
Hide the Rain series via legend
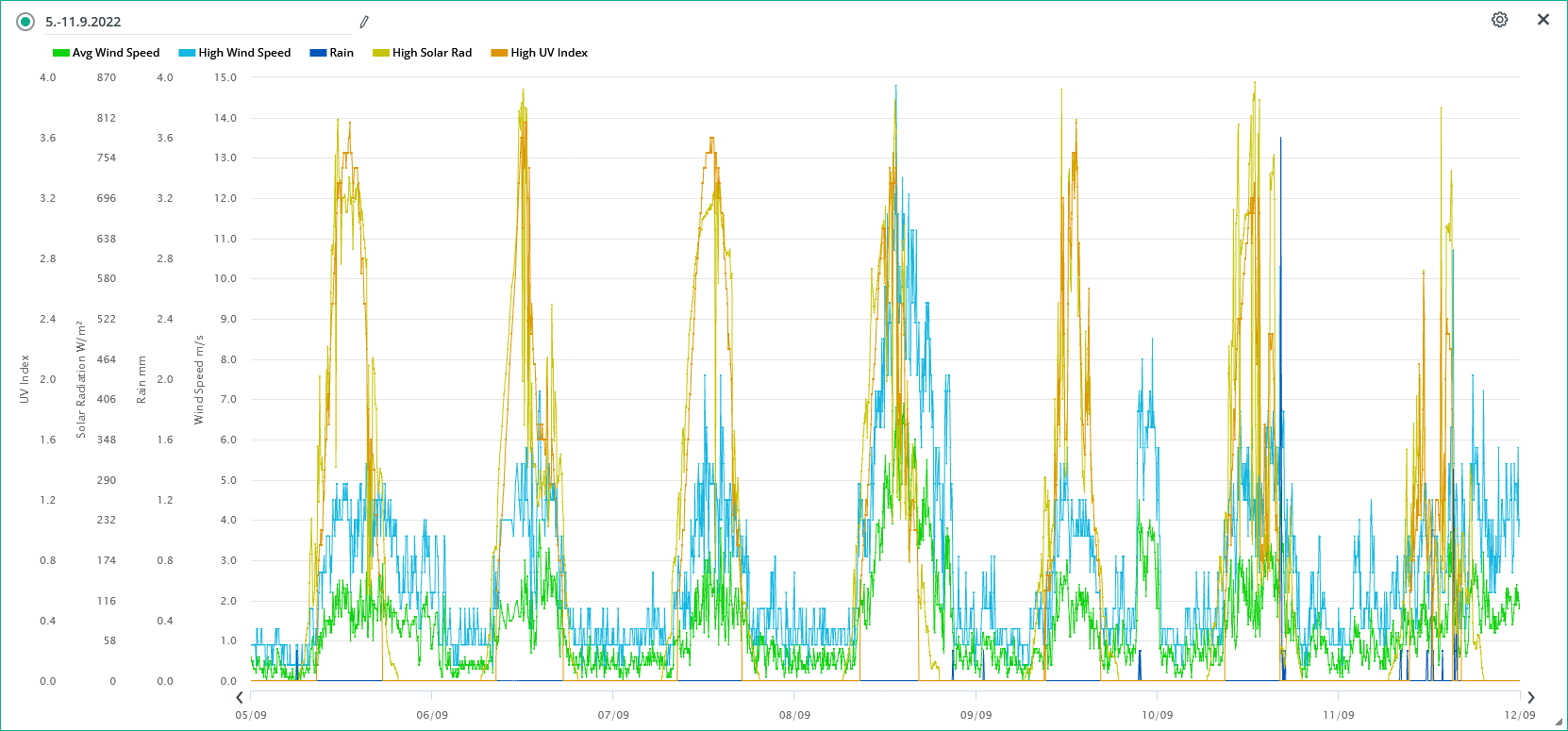tap(342, 53)
